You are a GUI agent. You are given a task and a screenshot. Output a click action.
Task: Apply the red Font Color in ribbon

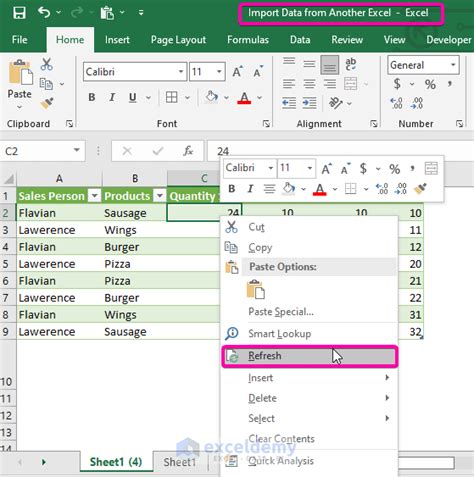click(244, 98)
